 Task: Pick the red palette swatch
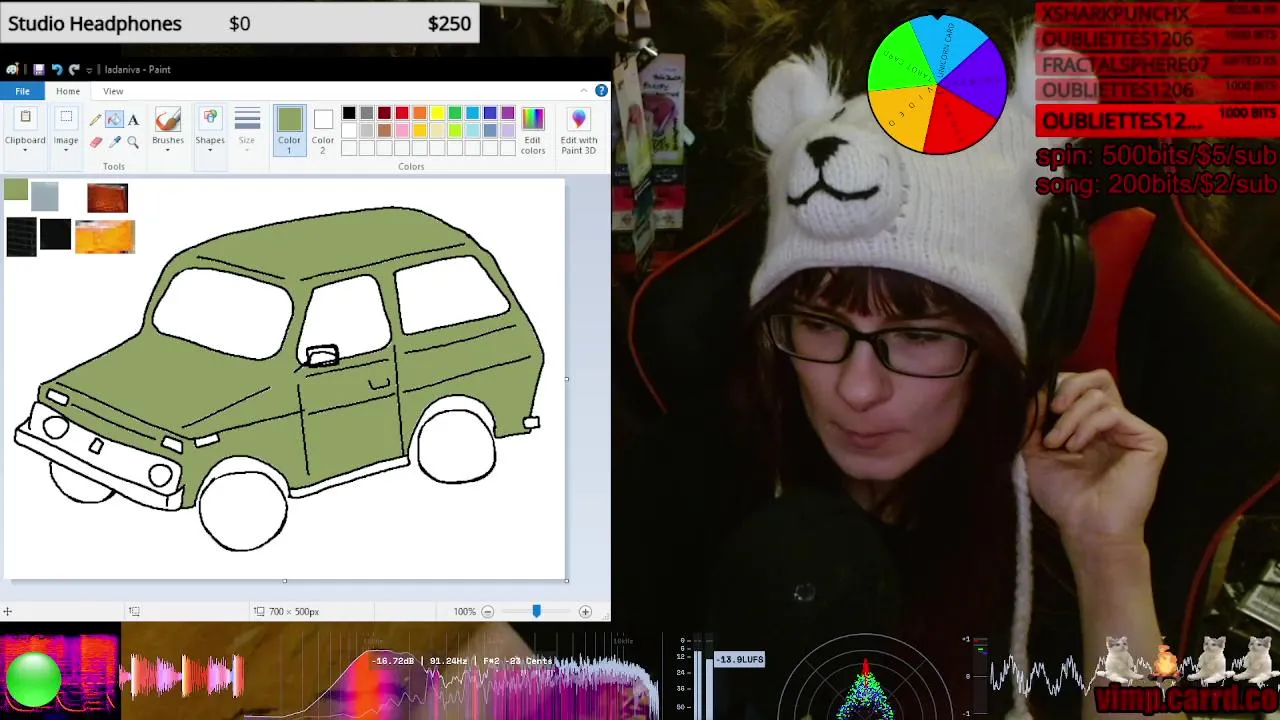pyautogui.click(x=402, y=113)
